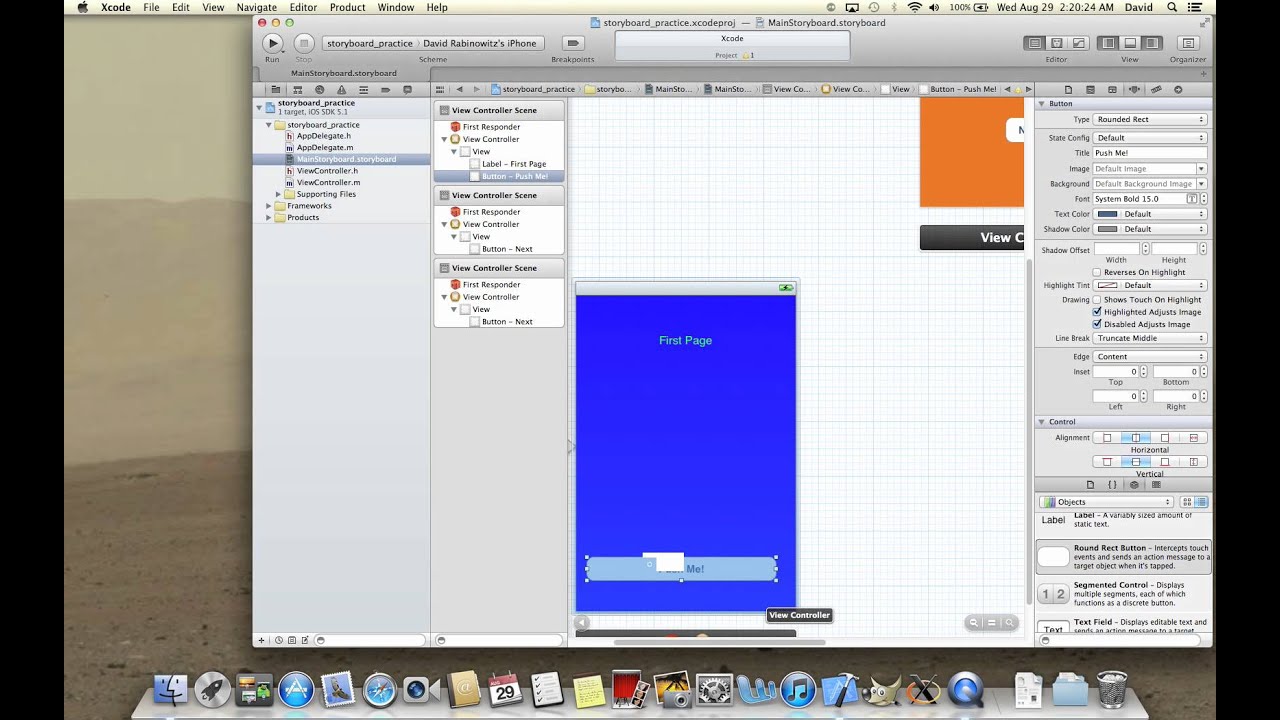
Task: Open the File menu
Action: pyautogui.click(x=151, y=7)
